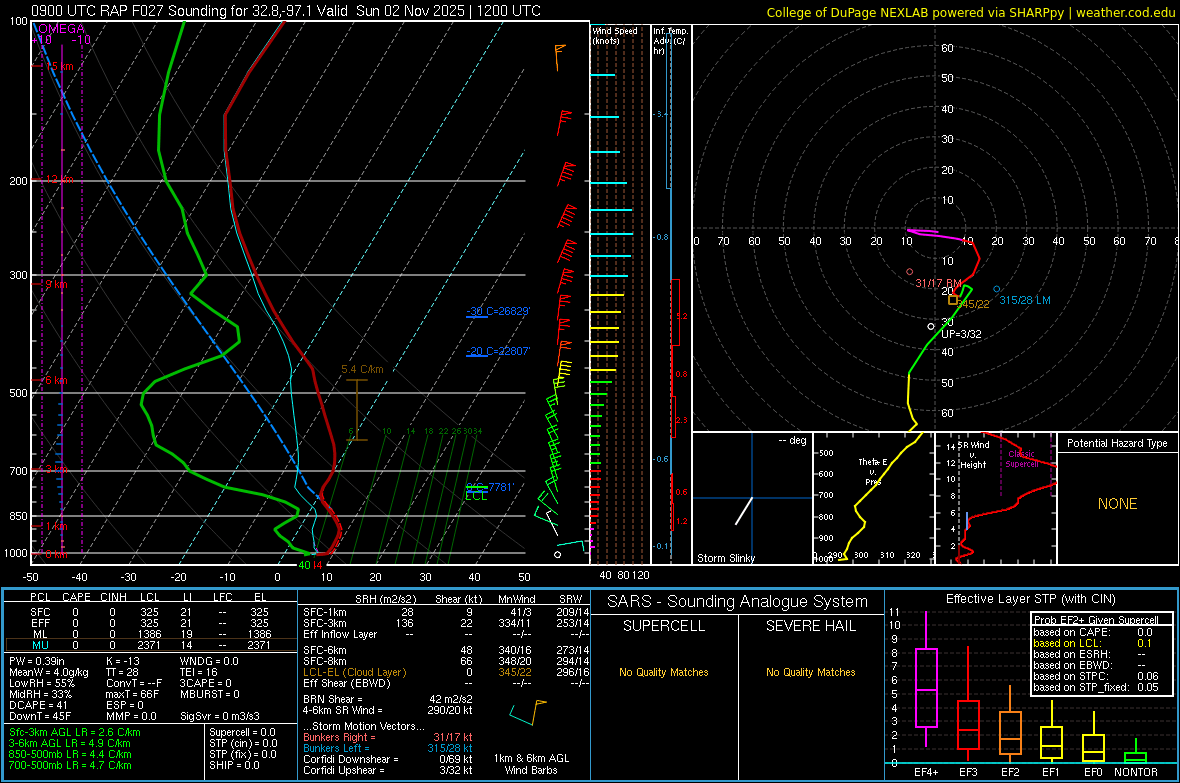Click the 31/17 RM hodograph label
This screenshot has height=783, width=1180.
(938, 283)
